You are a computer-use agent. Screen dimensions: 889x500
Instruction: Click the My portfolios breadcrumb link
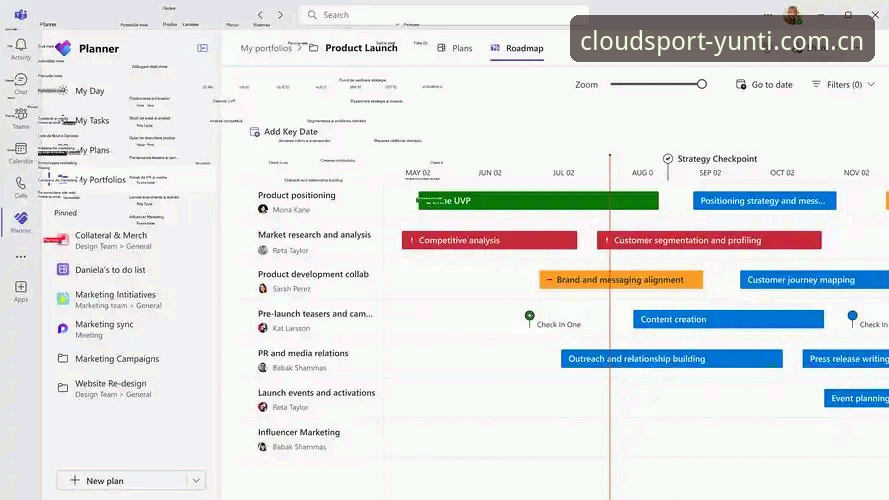266,48
